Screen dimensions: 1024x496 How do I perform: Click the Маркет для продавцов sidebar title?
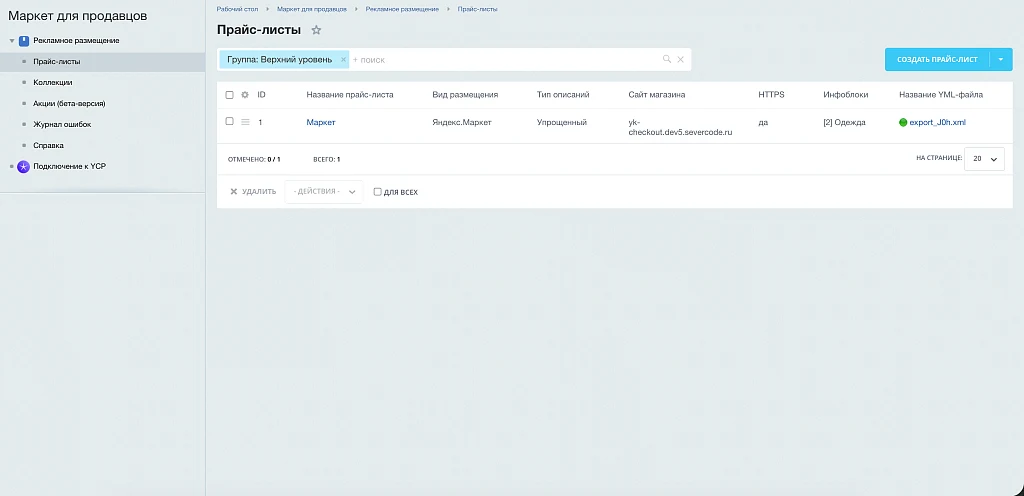click(x=78, y=16)
